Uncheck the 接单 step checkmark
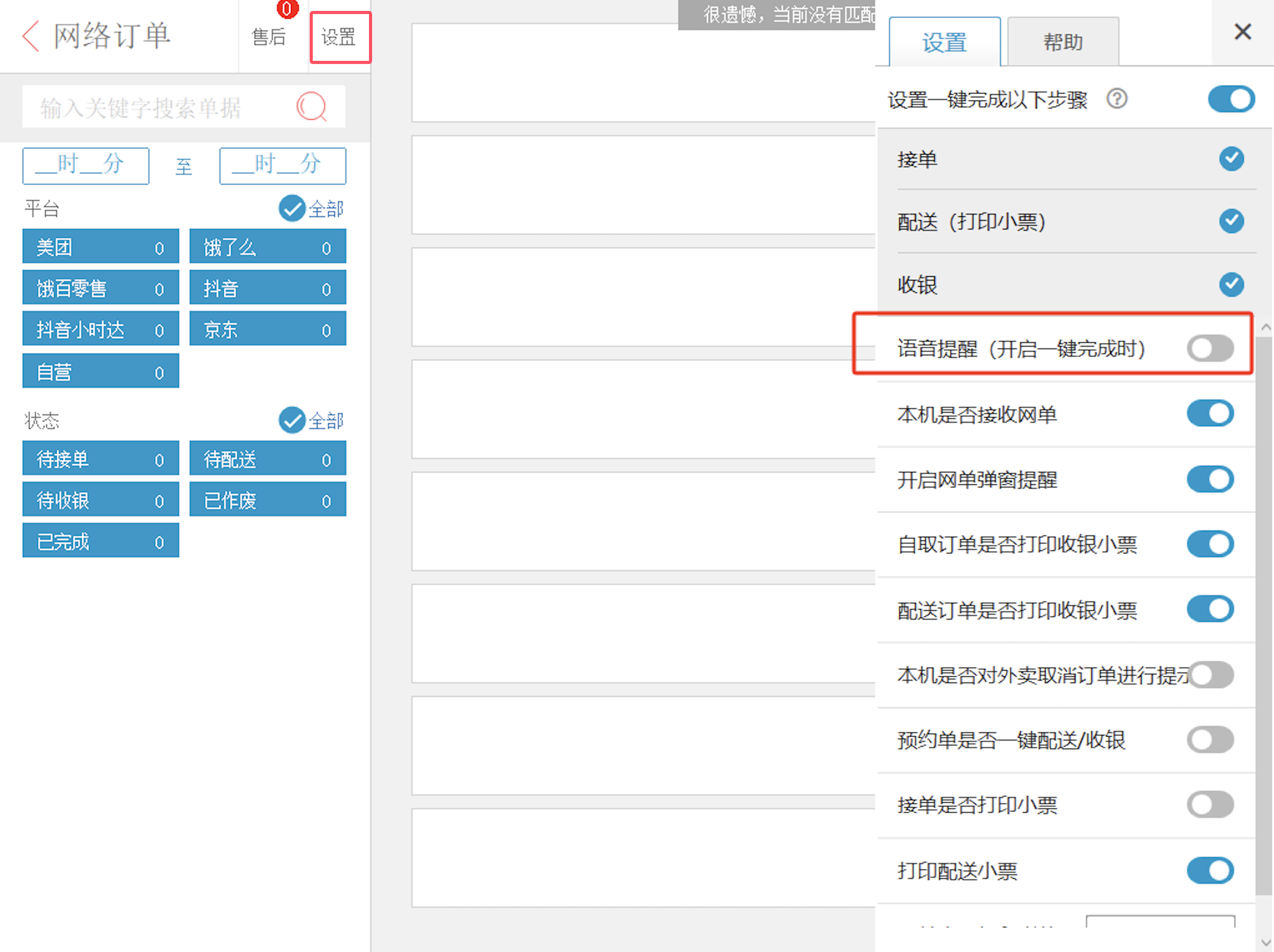 click(x=1231, y=159)
